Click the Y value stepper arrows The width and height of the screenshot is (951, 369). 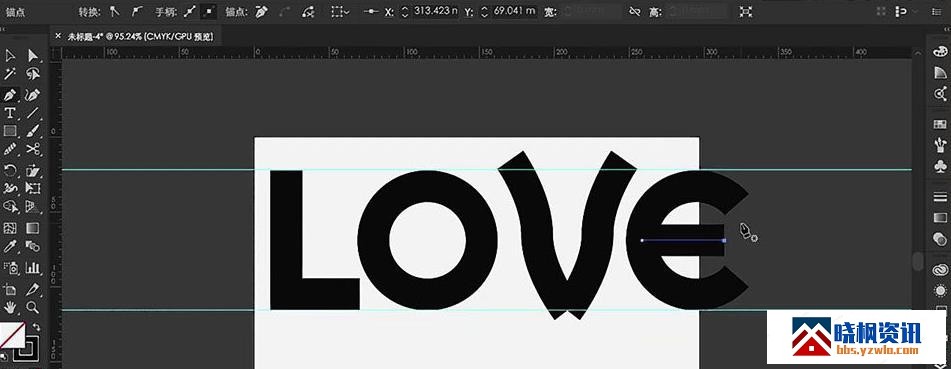click(484, 11)
